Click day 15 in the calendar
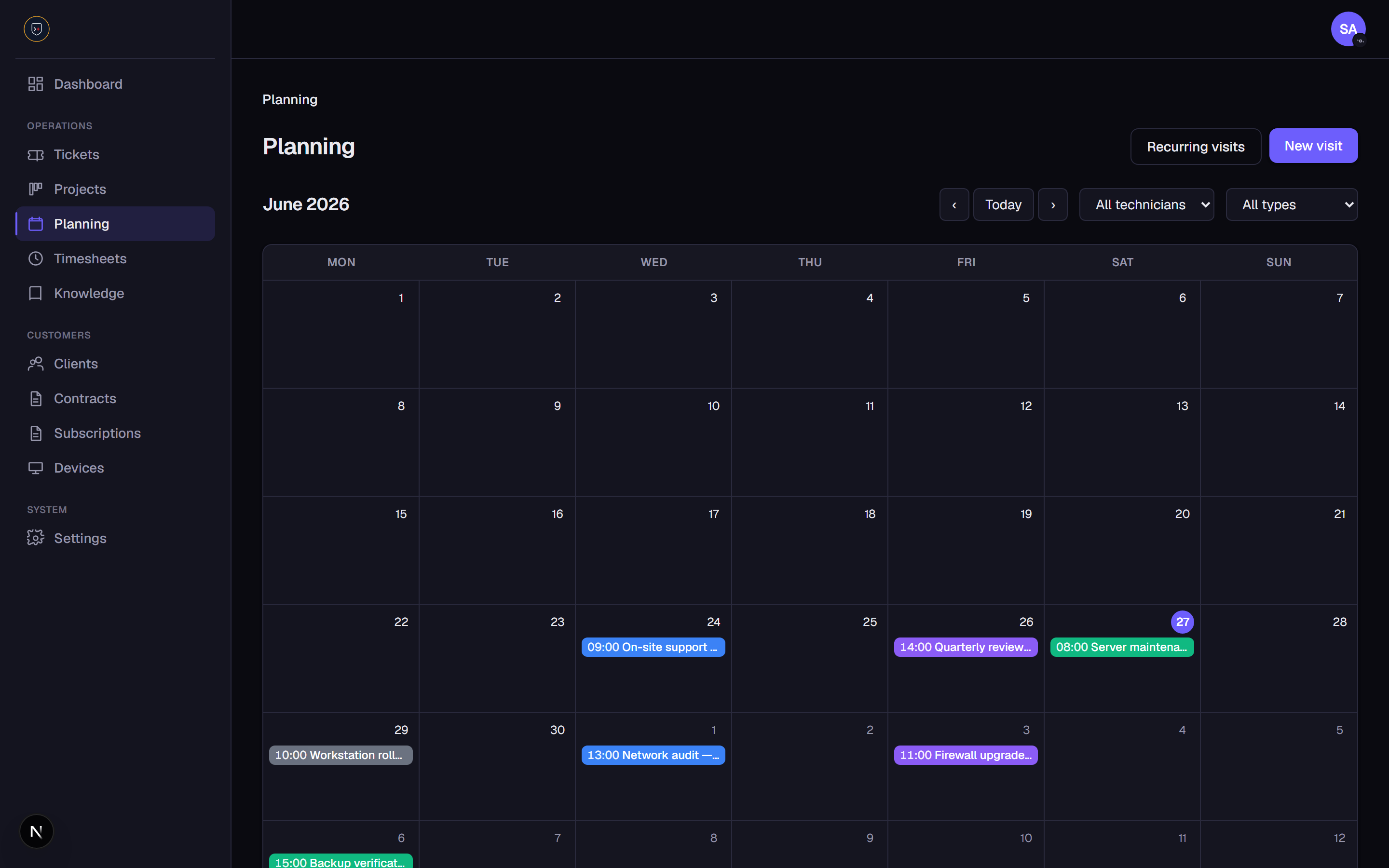The width and height of the screenshot is (1389, 868). 401,514
